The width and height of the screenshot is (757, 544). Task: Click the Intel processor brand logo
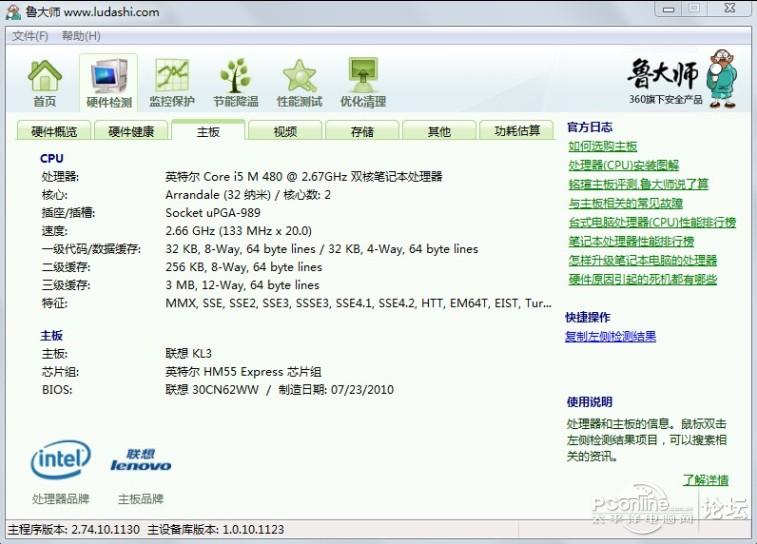61,459
